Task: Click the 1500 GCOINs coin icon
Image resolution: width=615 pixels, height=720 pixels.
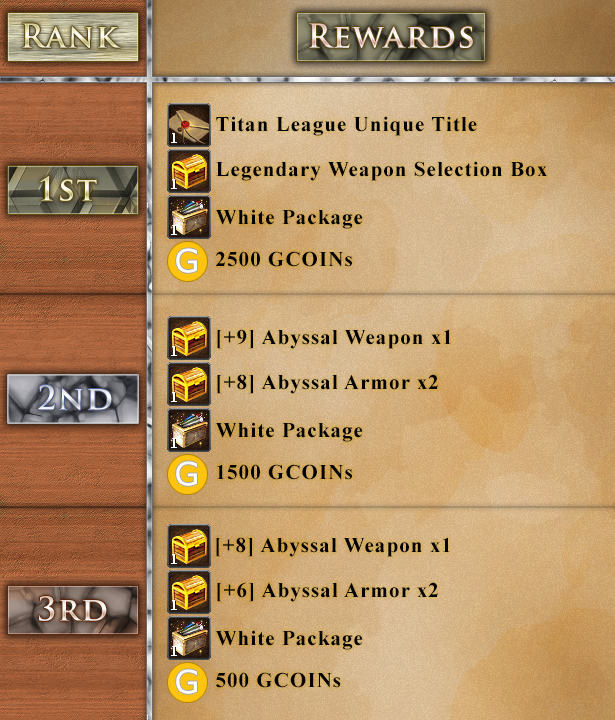Action: 187,474
